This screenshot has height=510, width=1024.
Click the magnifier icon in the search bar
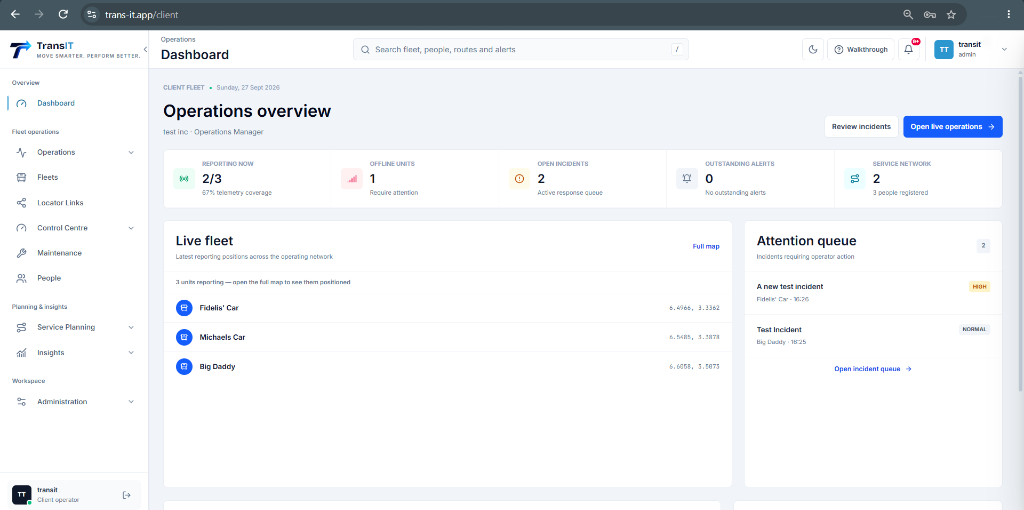click(365, 50)
